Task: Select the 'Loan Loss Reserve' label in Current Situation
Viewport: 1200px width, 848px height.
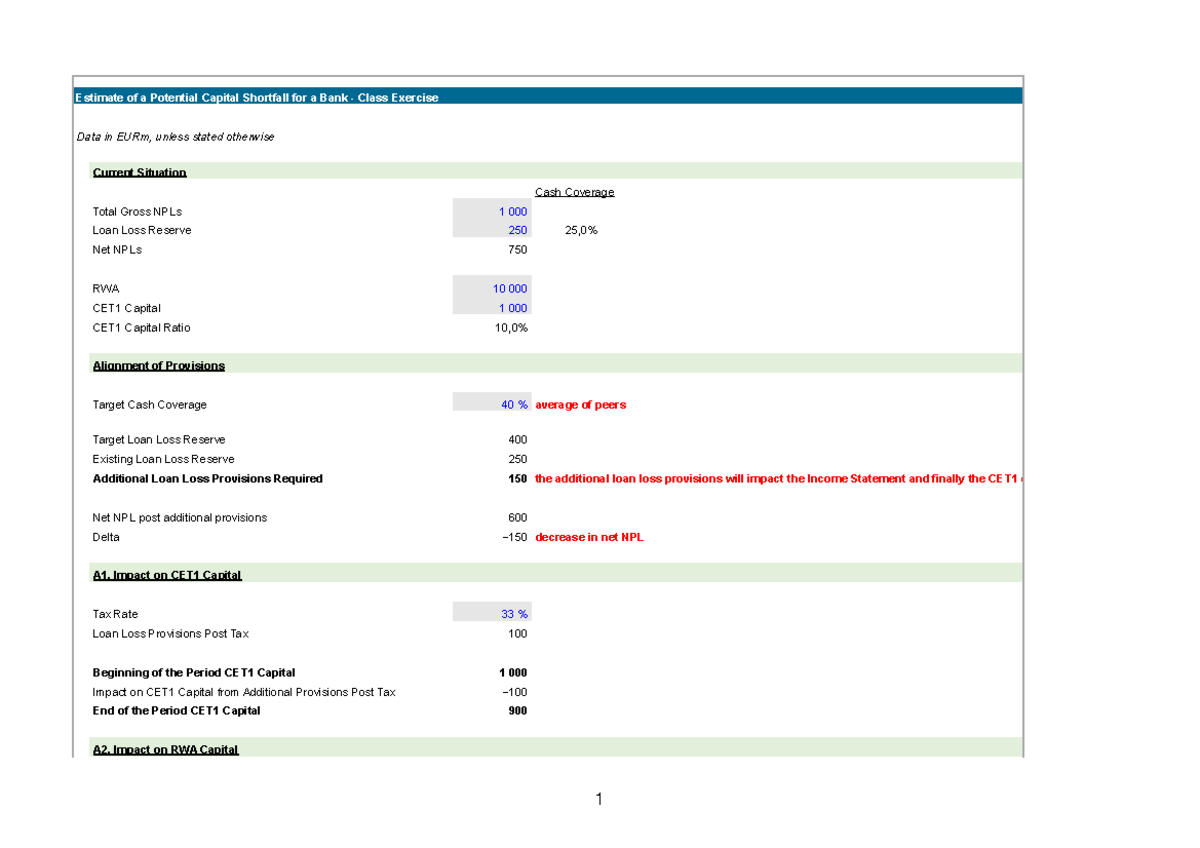Action: point(142,231)
